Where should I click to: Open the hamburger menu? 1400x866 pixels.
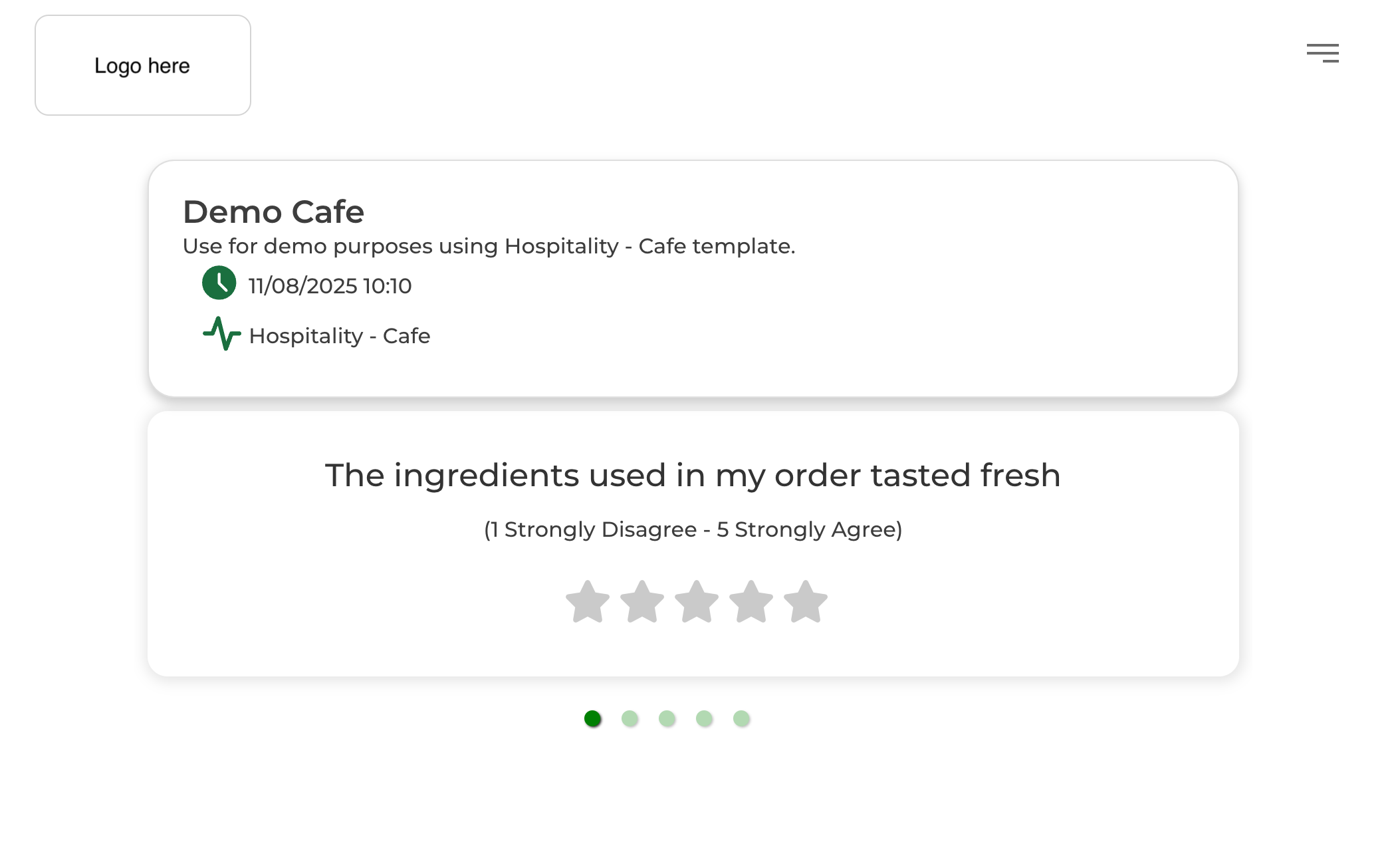coord(1322,53)
